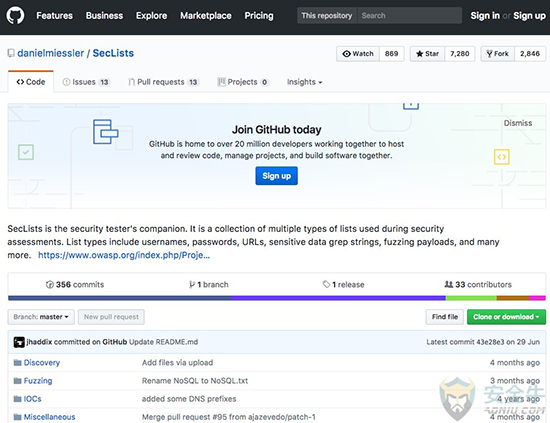Fork the repository via Fork icon
The height and width of the screenshot is (423, 550).
tap(497, 54)
